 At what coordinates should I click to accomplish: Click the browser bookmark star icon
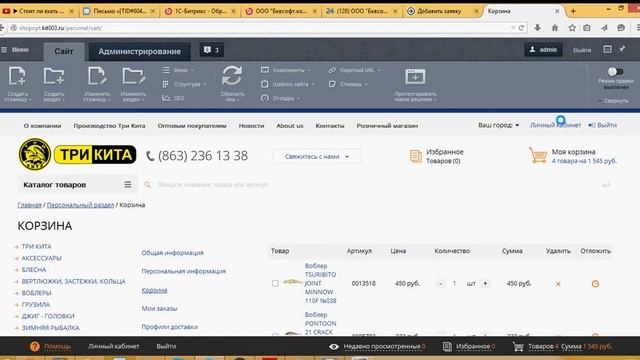[572, 28]
